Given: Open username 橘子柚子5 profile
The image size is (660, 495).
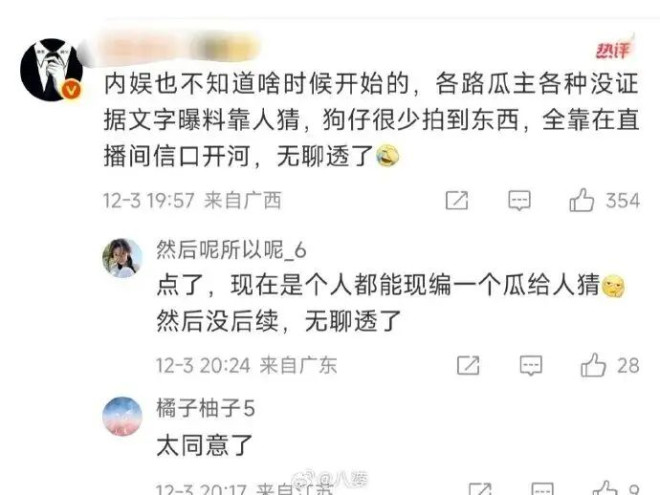Looking at the screenshot, I should [x=205, y=408].
